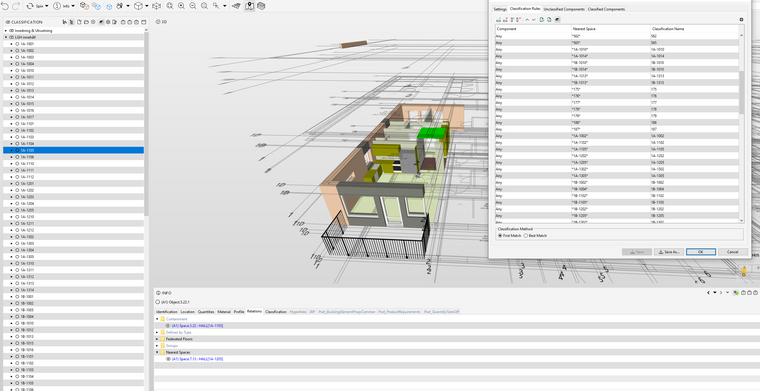Switch to the Classification tab in Info

(276, 312)
